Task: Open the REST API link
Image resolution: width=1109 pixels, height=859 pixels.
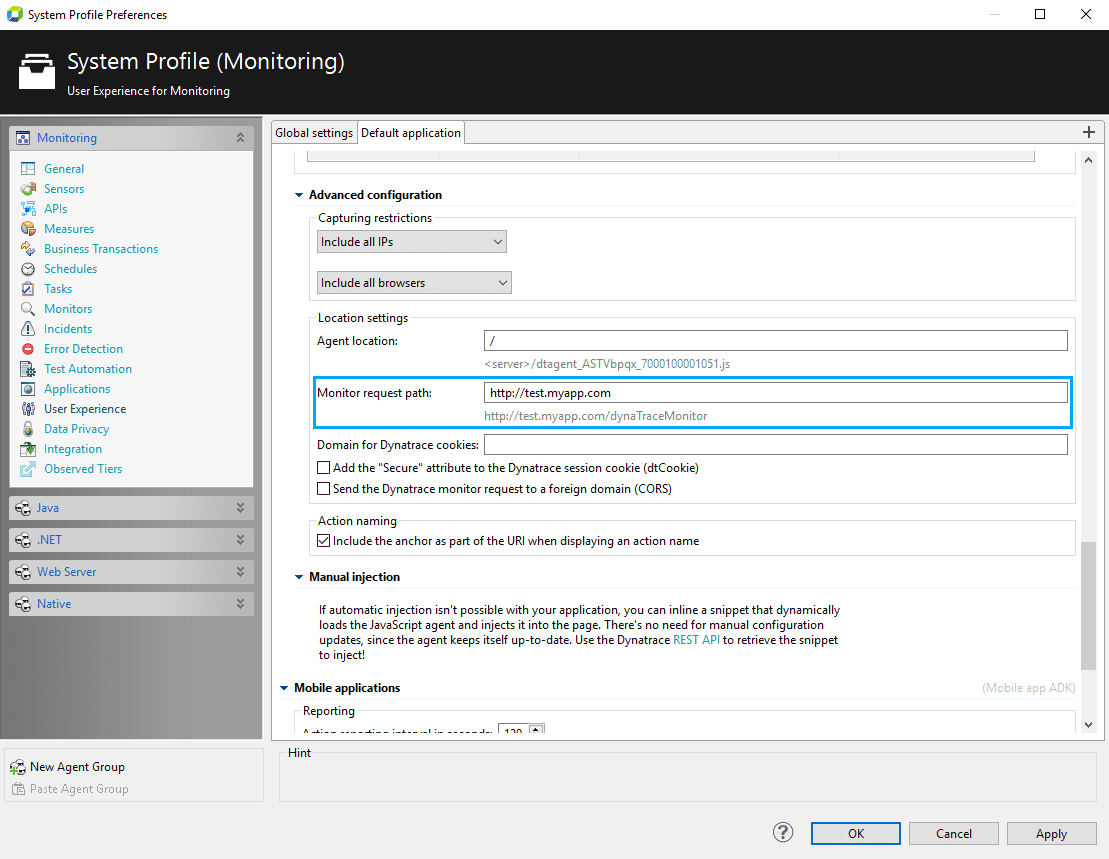Action: [696, 640]
